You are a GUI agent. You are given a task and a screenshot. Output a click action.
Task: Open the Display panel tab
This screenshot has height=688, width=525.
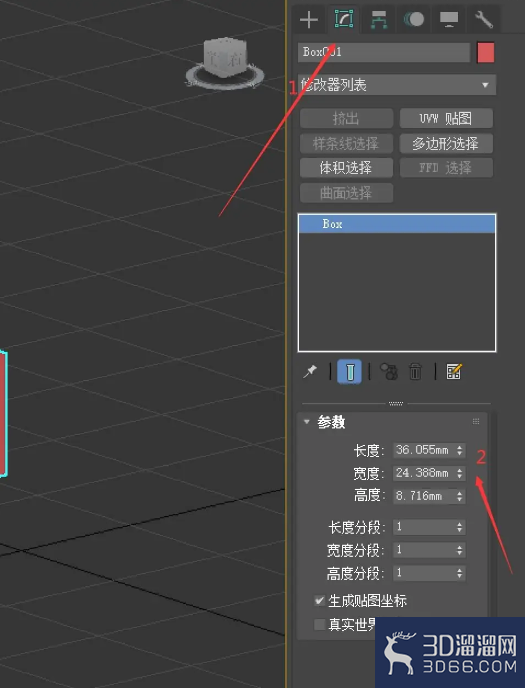click(x=449, y=20)
